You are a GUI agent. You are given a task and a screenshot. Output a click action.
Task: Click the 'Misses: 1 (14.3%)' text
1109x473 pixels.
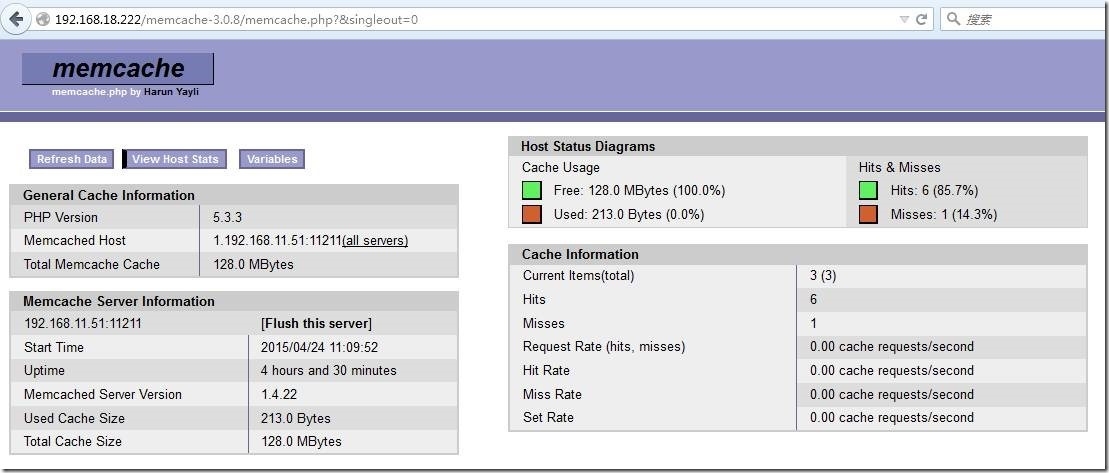943,214
